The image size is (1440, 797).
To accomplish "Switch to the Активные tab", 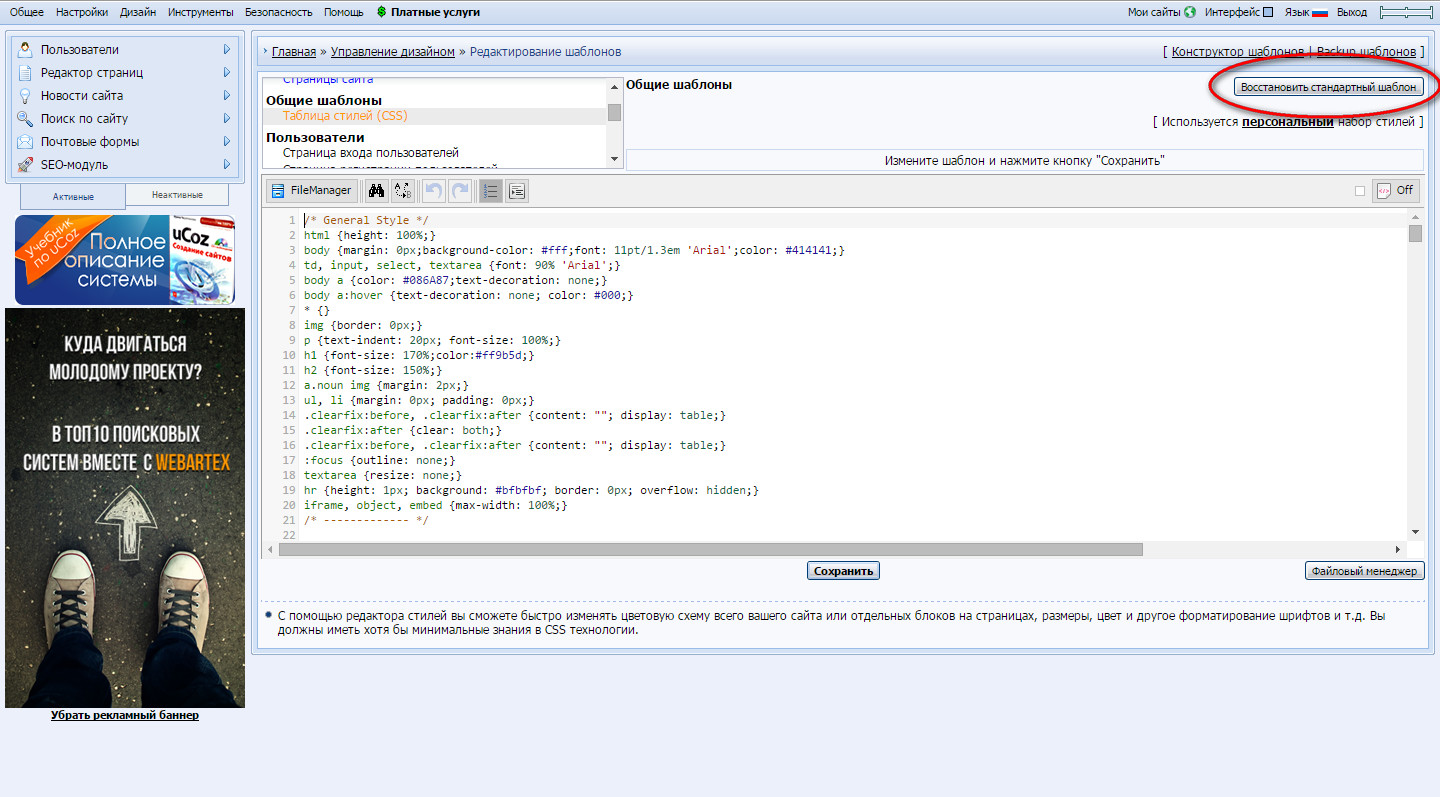I will click(73, 196).
